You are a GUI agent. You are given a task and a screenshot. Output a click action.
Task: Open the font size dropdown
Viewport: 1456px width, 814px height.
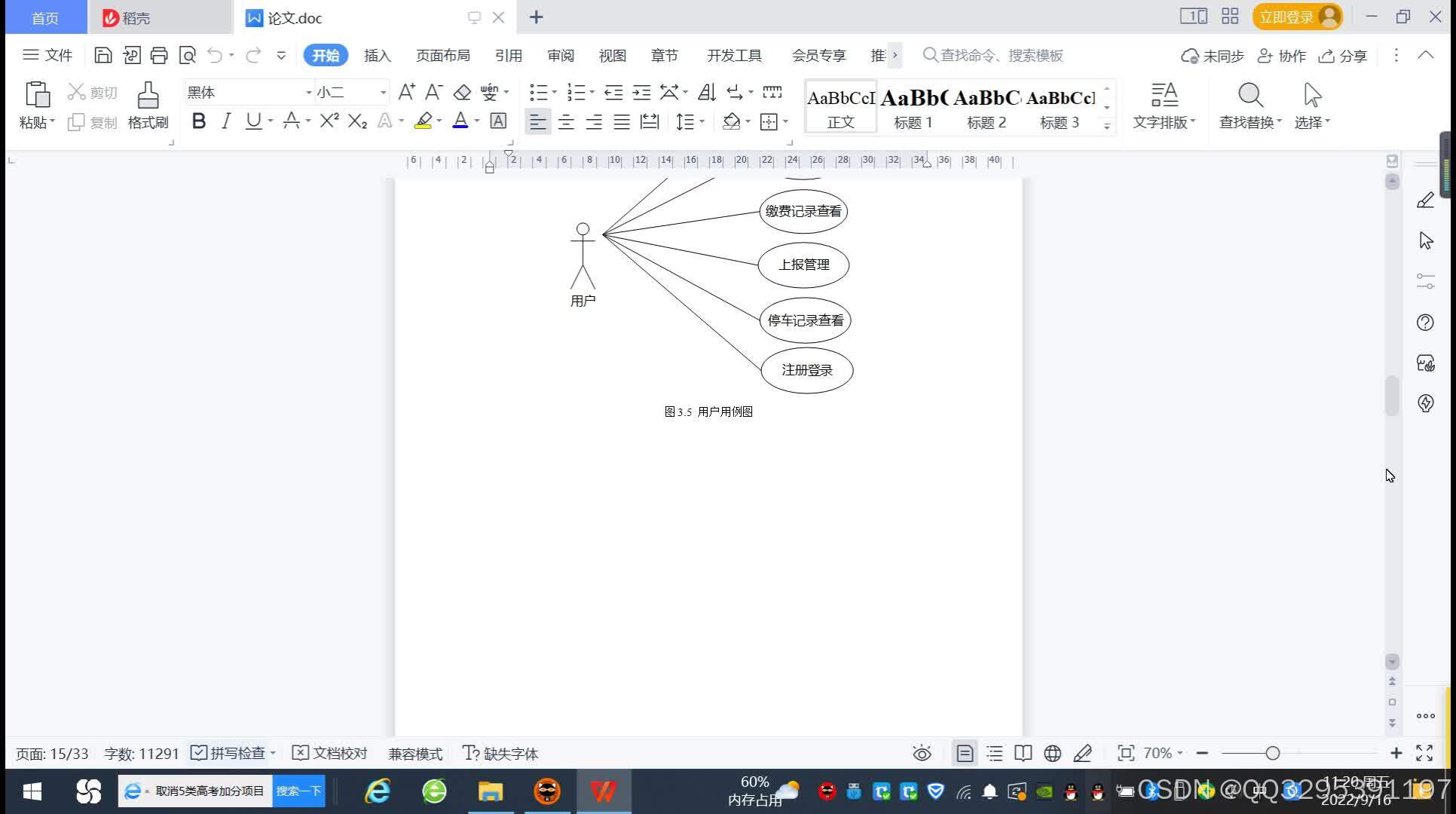pyautogui.click(x=383, y=92)
